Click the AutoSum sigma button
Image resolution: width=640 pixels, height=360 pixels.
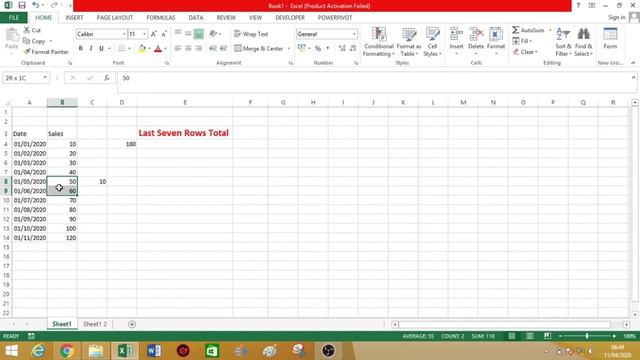(528, 30)
